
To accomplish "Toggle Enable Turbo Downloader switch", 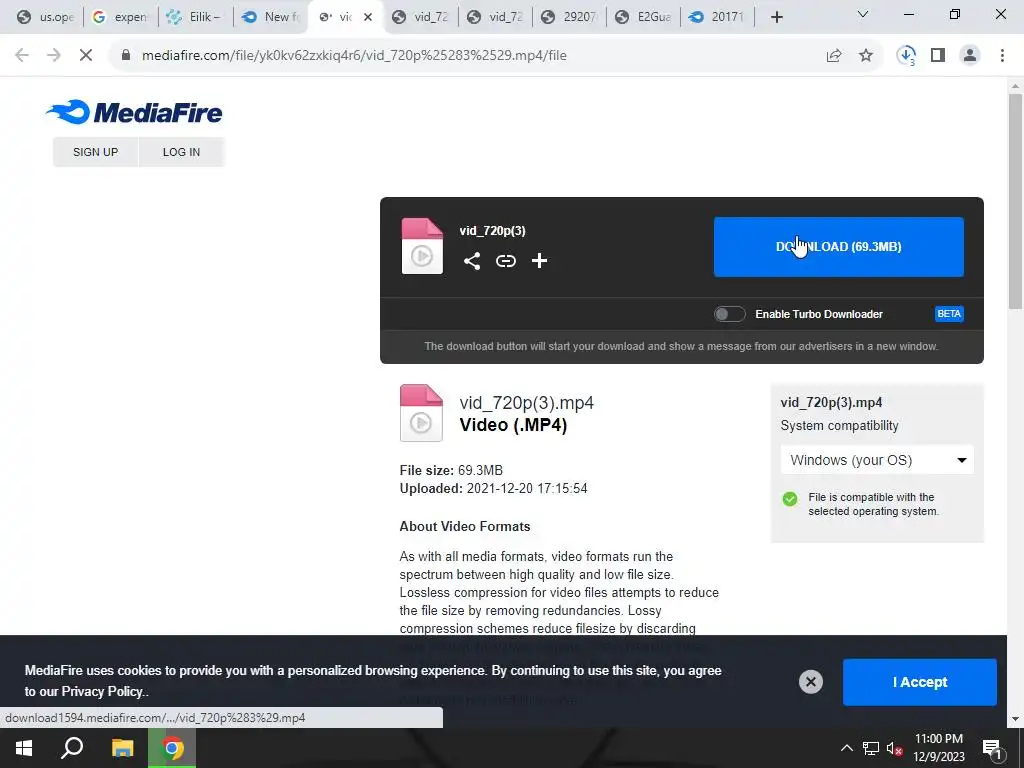I will coord(729,314).
